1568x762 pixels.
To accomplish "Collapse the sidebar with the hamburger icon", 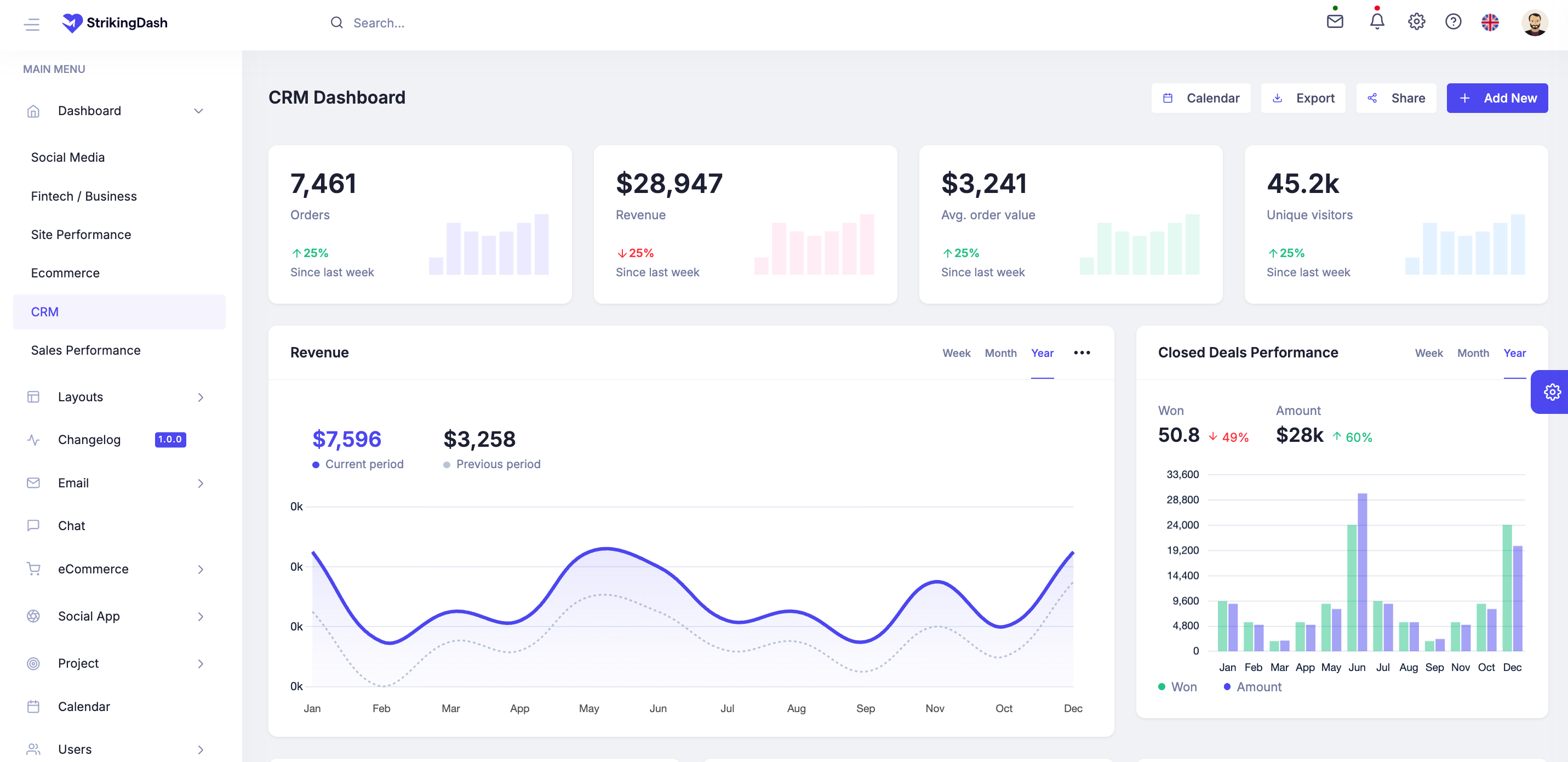I will [31, 24].
